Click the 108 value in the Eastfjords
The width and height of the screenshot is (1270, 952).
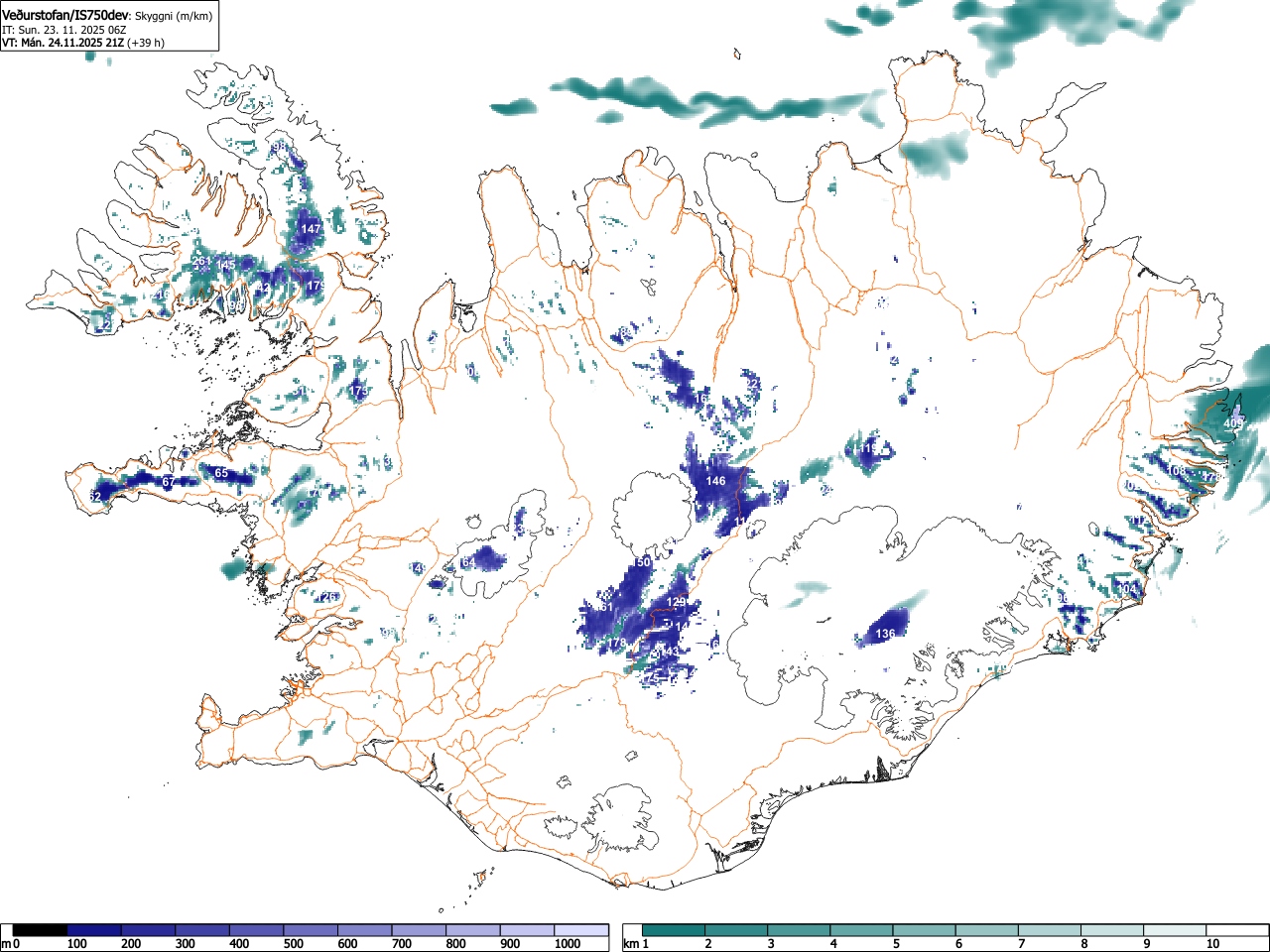pyautogui.click(x=1176, y=471)
